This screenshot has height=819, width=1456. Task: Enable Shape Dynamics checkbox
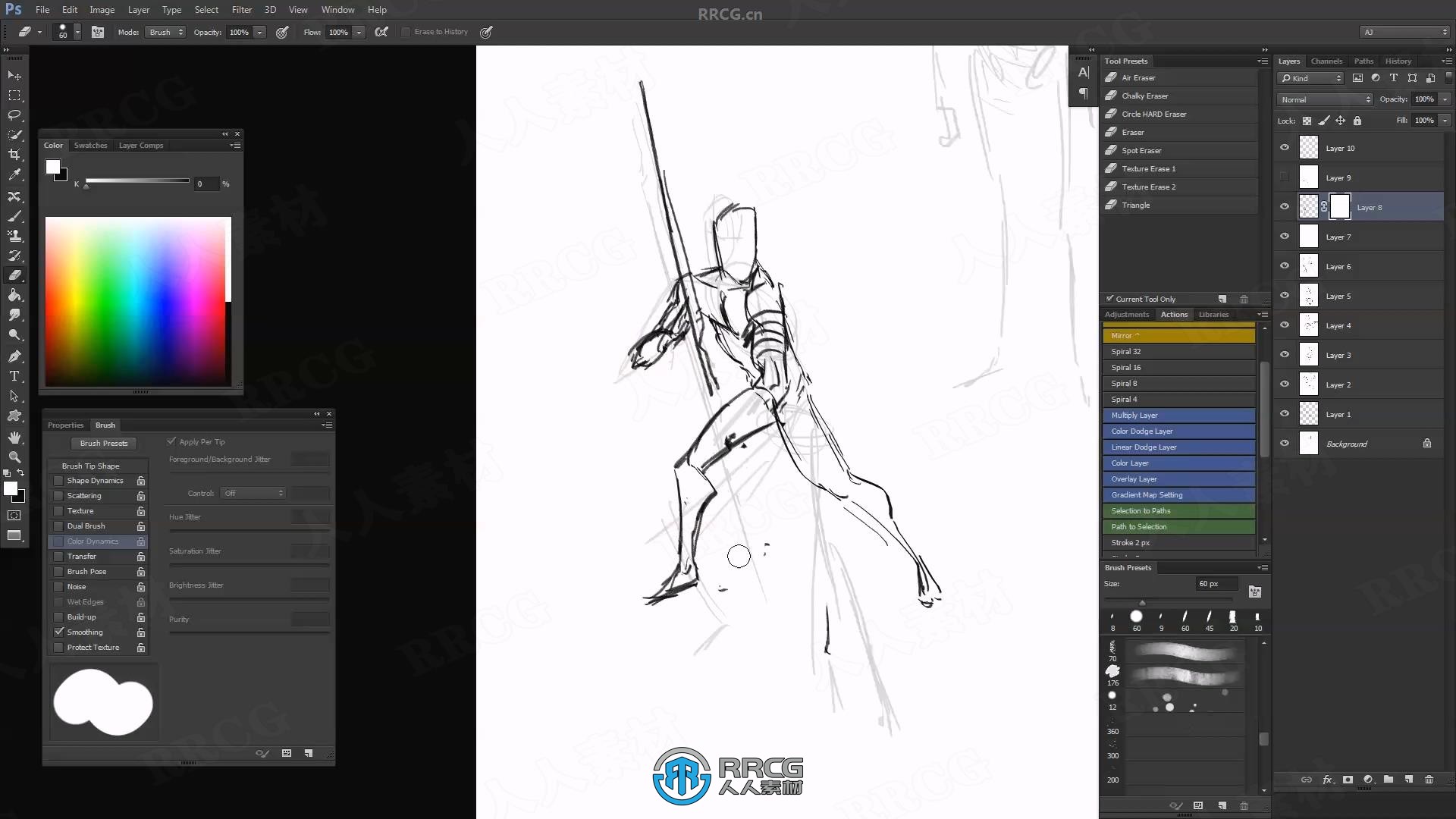58,481
